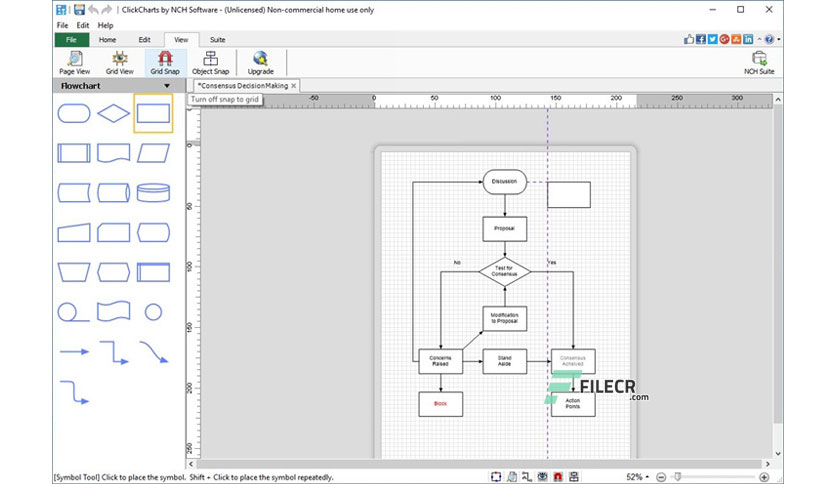
Task: Switch to the Home ribbon tab
Action: [x=107, y=39]
